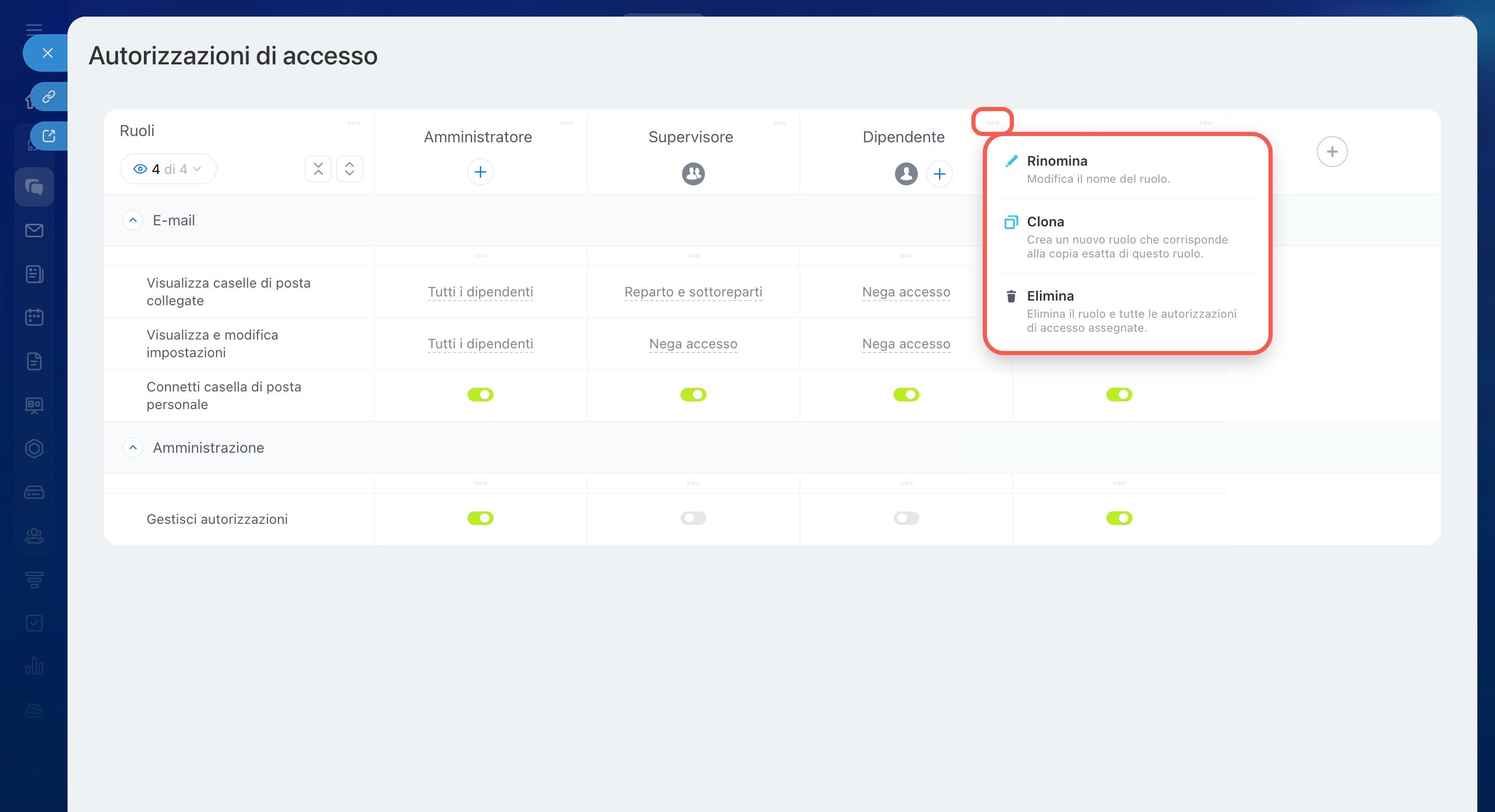The height and width of the screenshot is (812, 1495).
Task: Click Elimina to delete the role
Action: [1049, 296]
